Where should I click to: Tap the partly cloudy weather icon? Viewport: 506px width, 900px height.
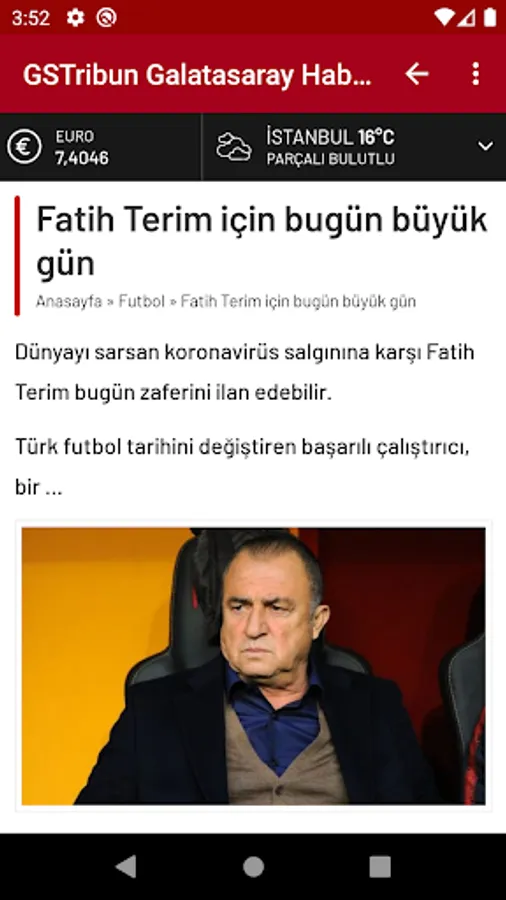point(233,147)
